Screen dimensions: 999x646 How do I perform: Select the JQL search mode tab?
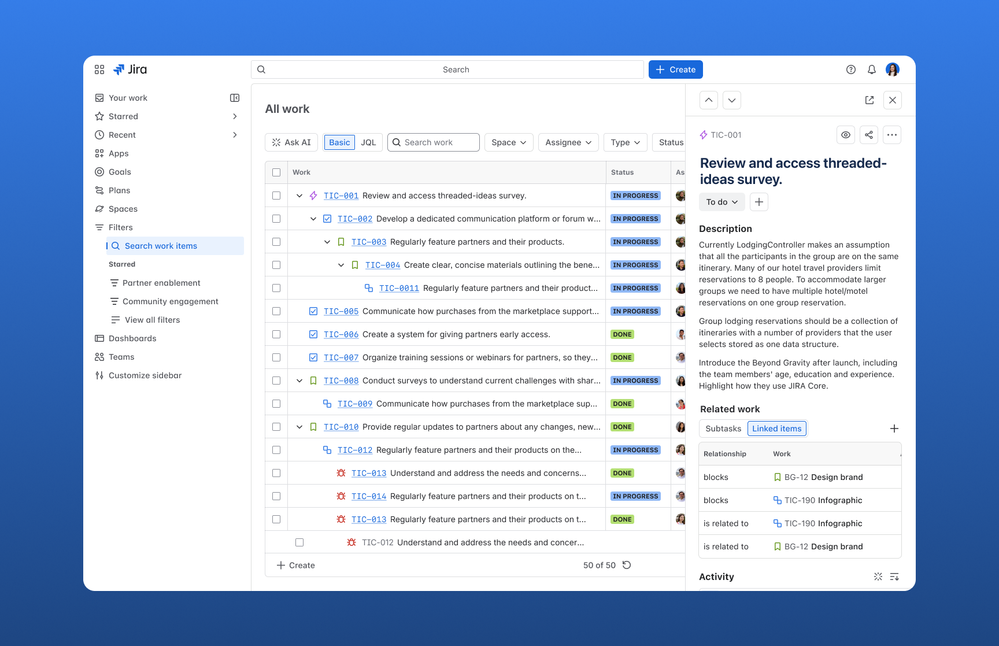[x=368, y=142]
